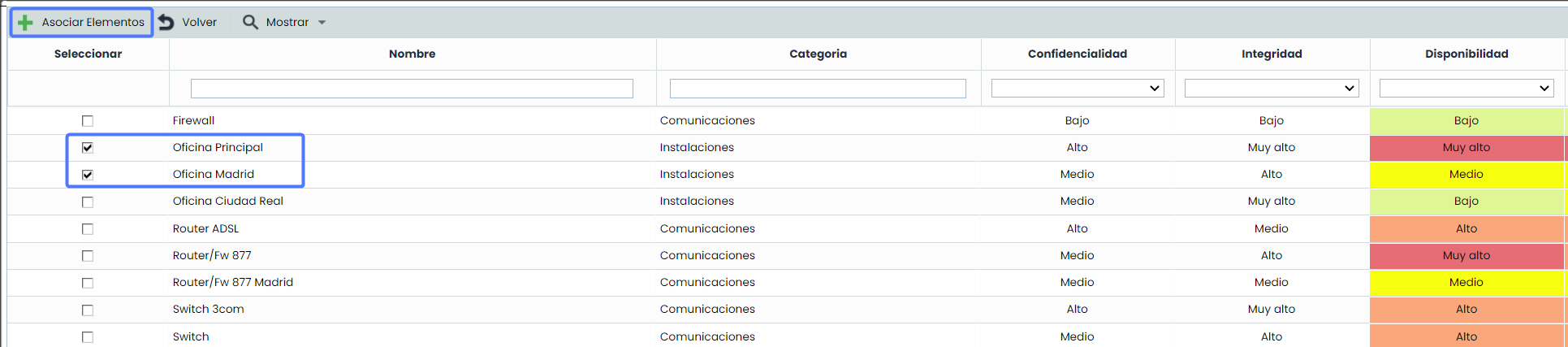Uncheck the Oficina Madrid checkbox
Image resolution: width=1568 pixels, height=347 pixels.
coord(88,175)
